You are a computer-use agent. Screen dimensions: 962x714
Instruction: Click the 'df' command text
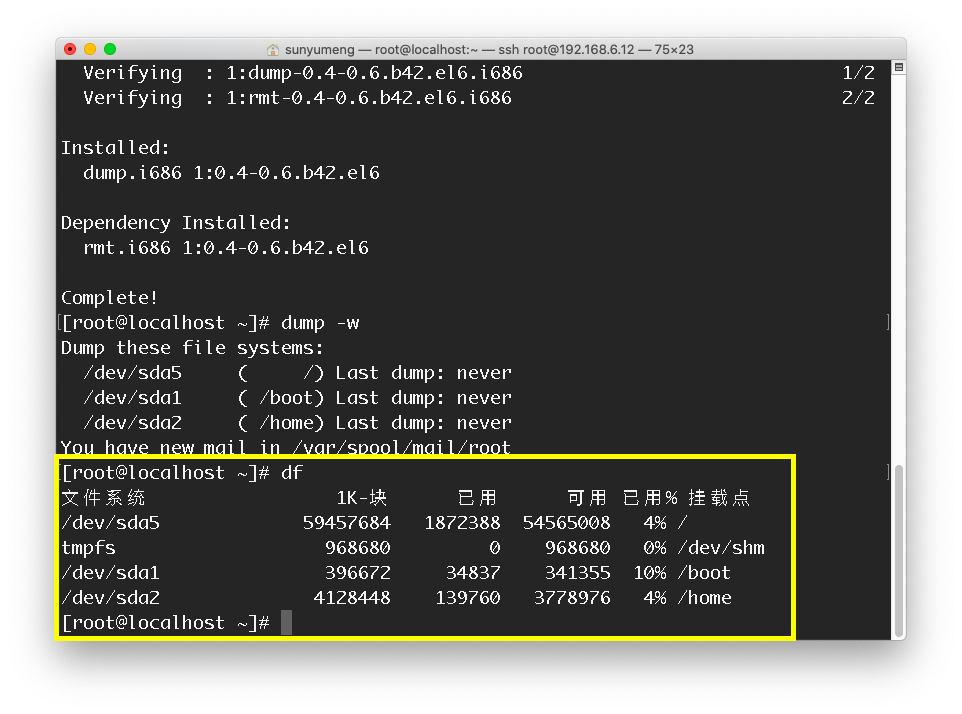pos(292,473)
